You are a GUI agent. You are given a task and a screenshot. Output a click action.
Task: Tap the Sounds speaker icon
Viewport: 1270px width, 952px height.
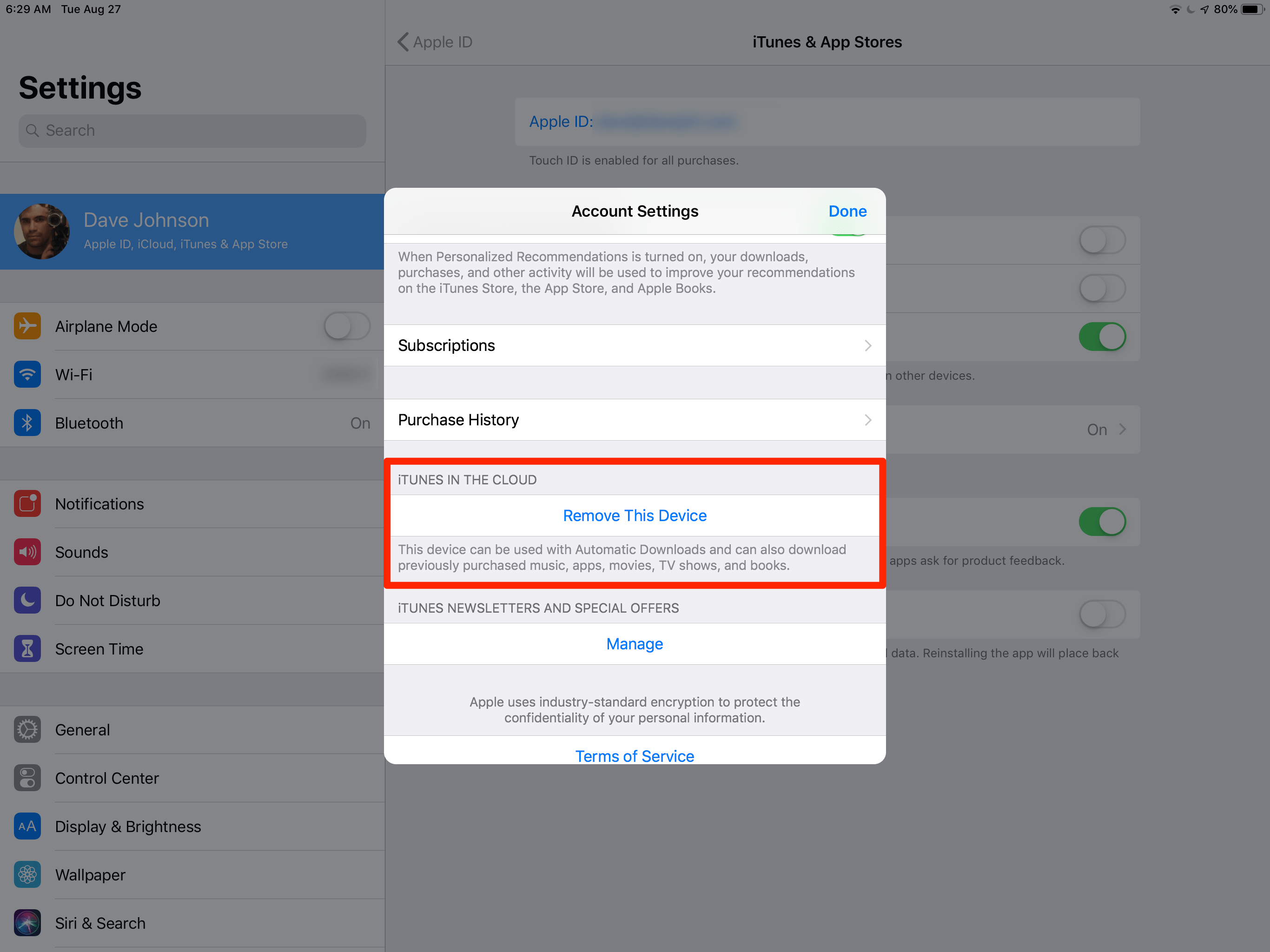(27, 552)
